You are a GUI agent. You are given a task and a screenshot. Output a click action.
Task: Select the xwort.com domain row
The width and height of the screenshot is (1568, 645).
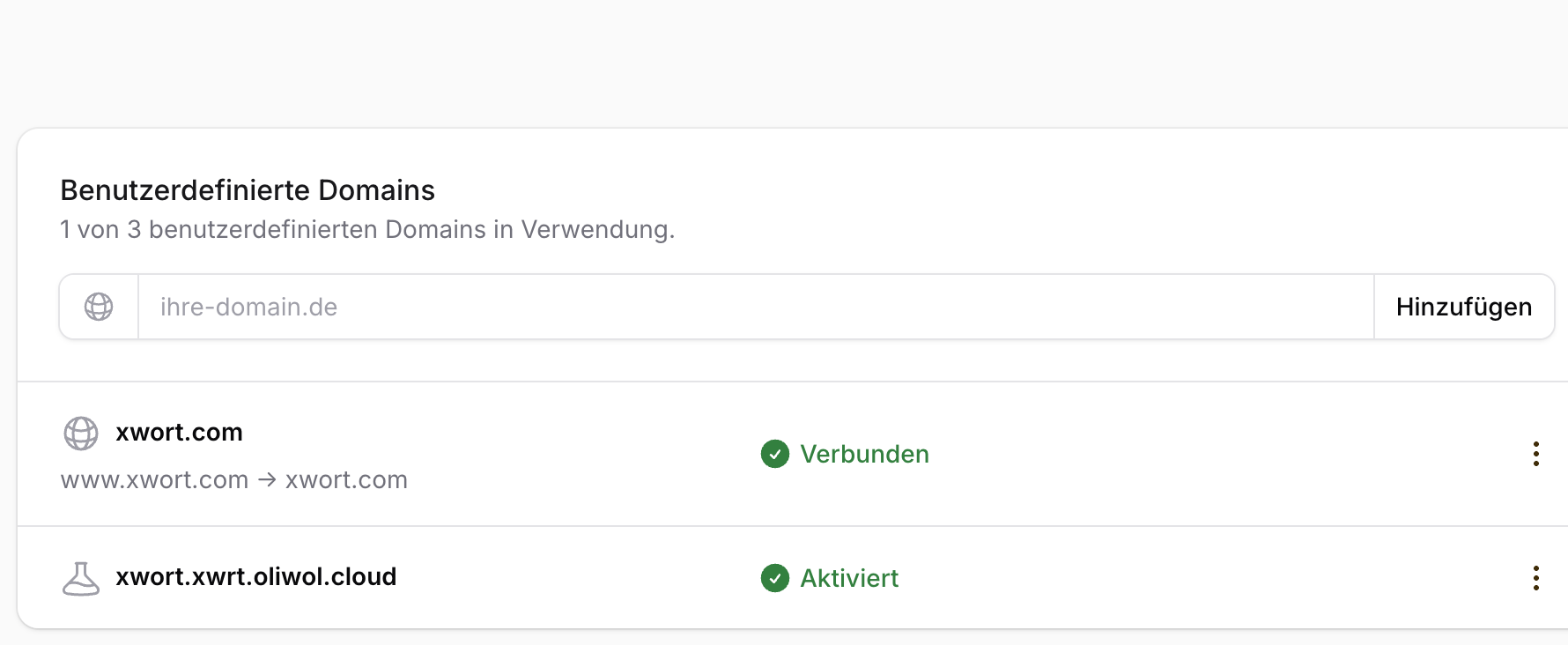pyautogui.click(x=180, y=432)
